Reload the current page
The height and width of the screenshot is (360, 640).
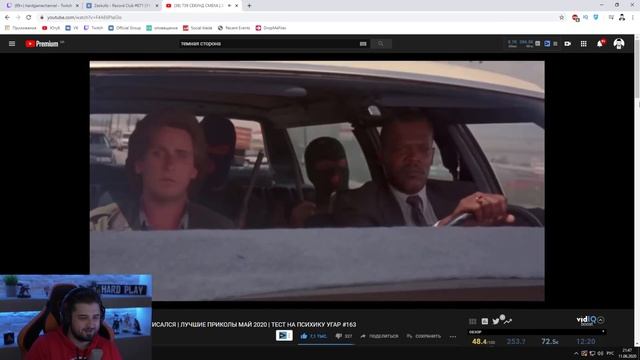(x=29, y=18)
